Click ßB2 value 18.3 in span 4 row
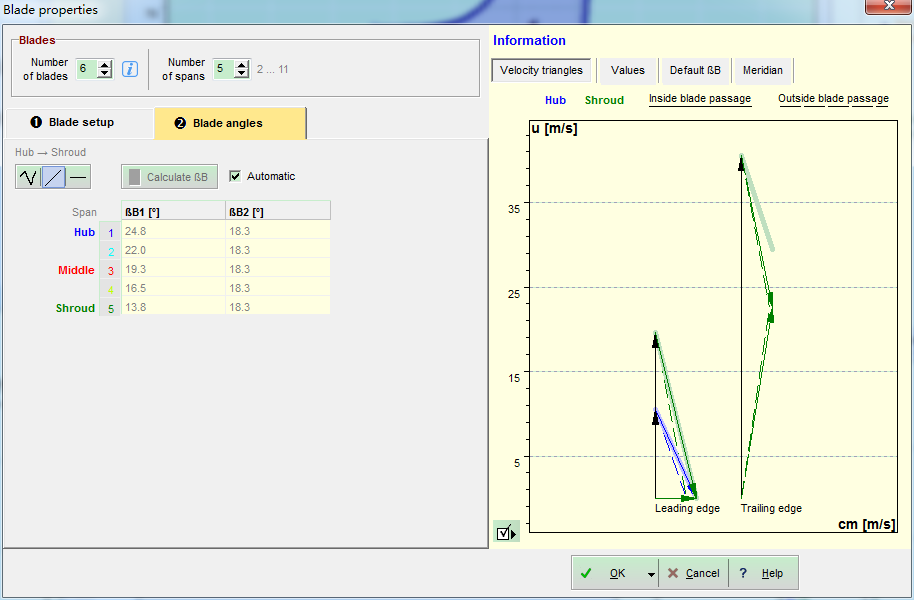The width and height of the screenshot is (914, 600). pos(277,288)
